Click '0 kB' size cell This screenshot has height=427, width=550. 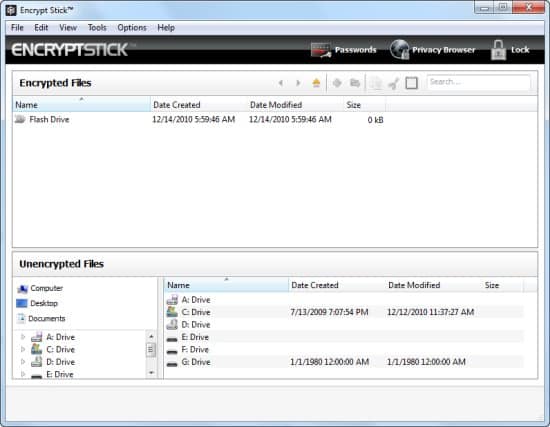pyautogui.click(x=375, y=120)
